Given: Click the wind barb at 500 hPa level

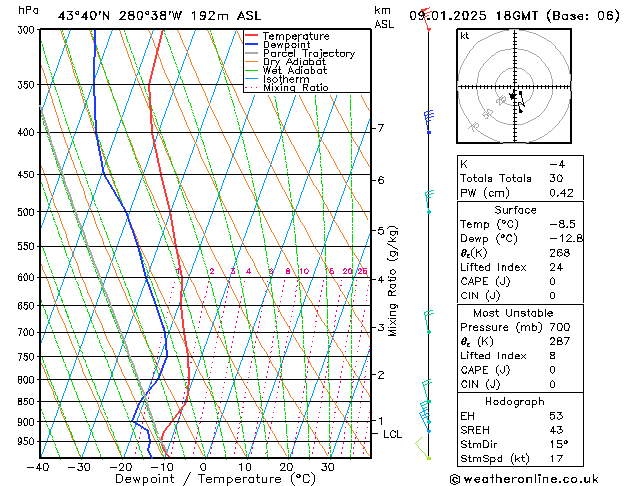Looking at the screenshot, I should point(429,202).
